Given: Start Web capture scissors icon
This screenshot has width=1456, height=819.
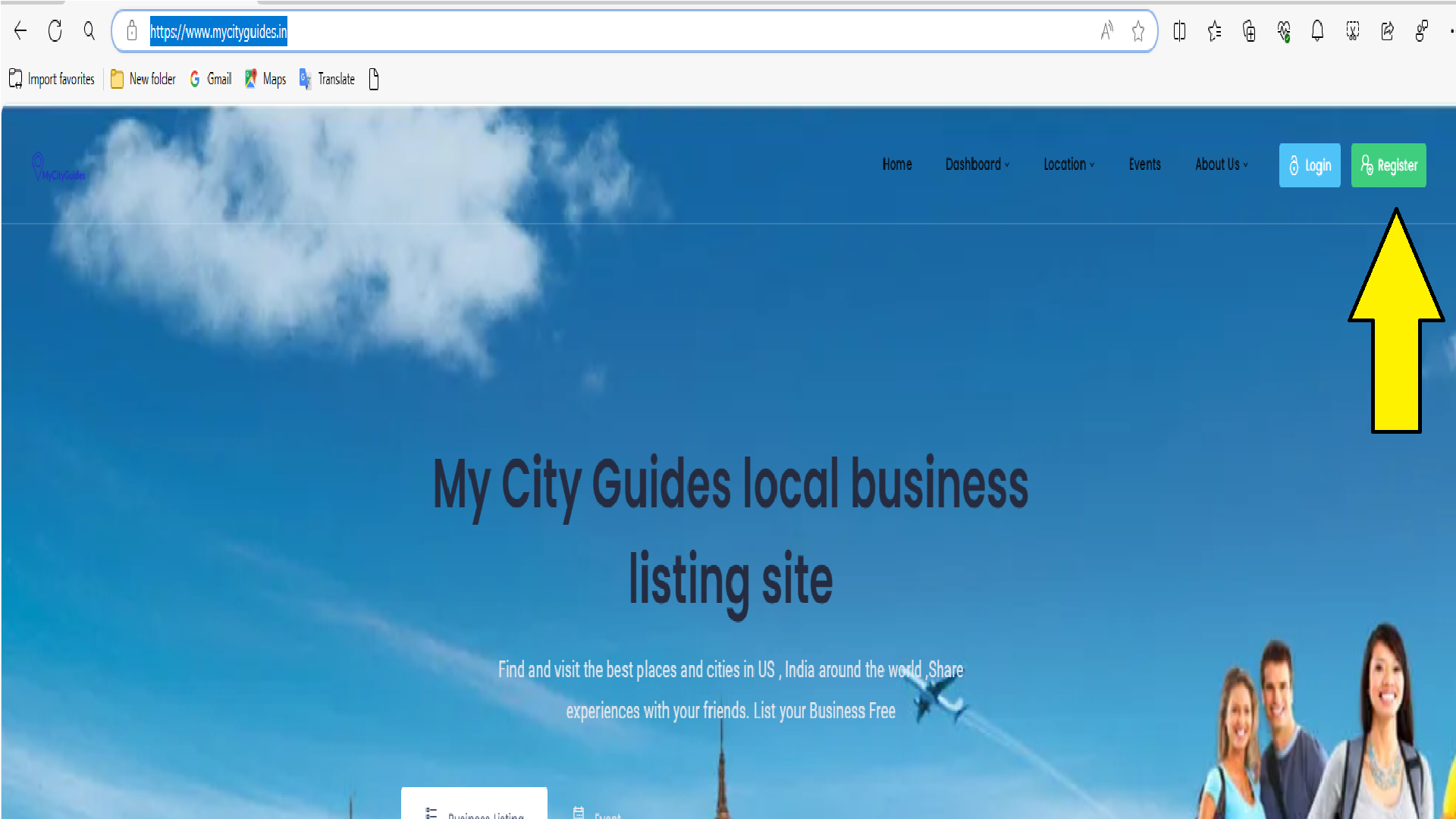Looking at the screenshot, I should [x=1352, y=31].
